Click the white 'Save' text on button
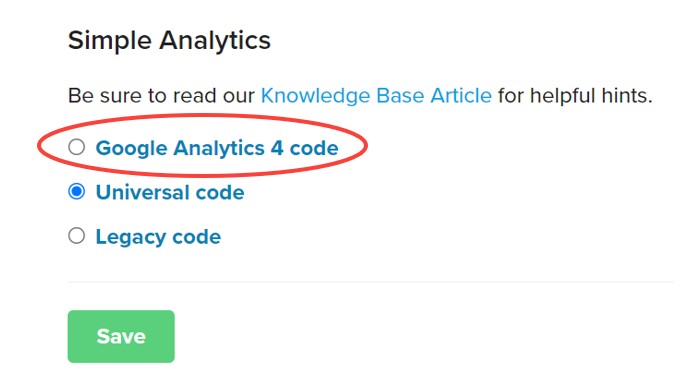This screenshot has width=685, height=391. pyautogui.click(x=121, y=336)
